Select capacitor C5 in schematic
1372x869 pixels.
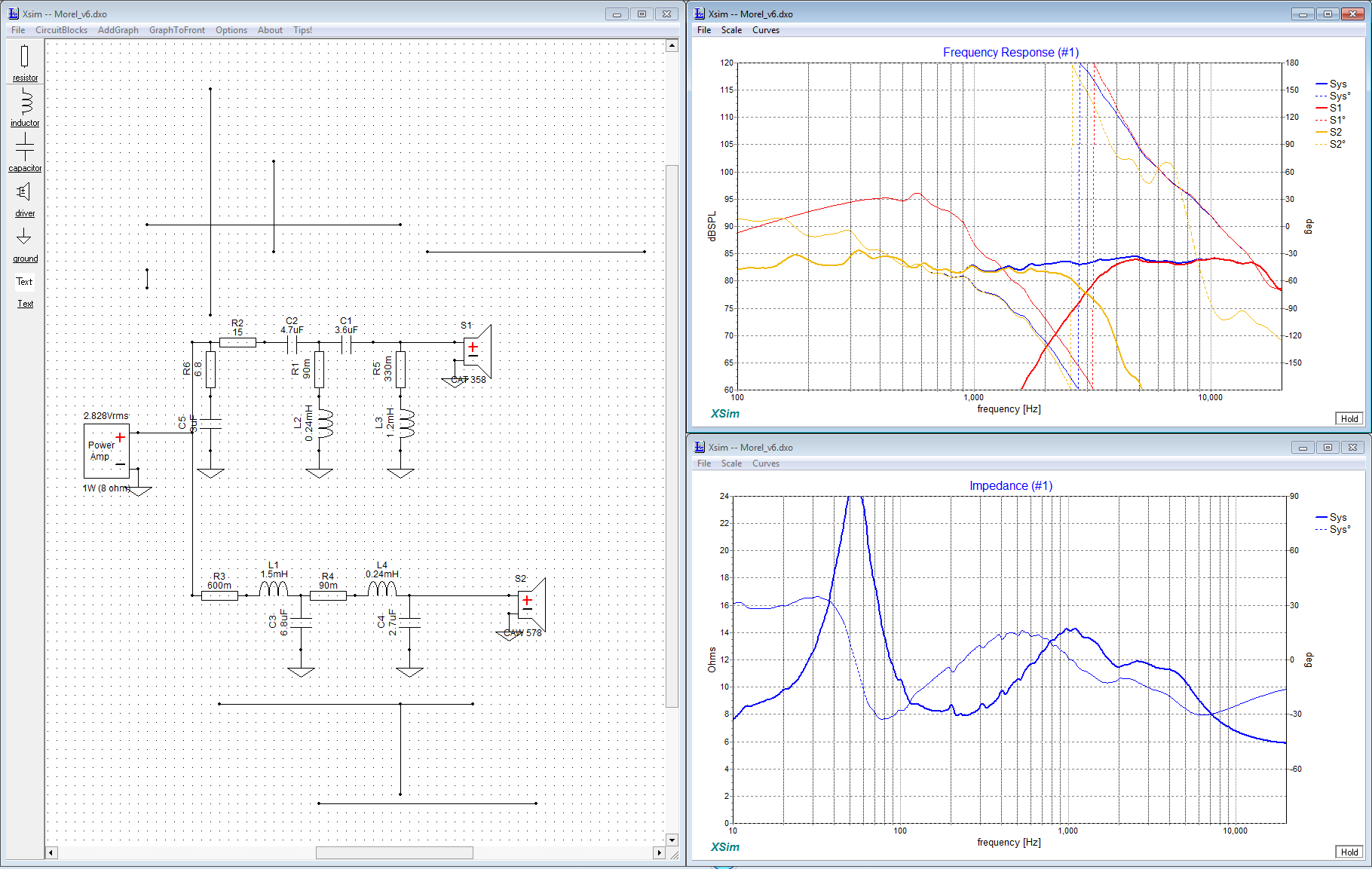pos(210,423)
